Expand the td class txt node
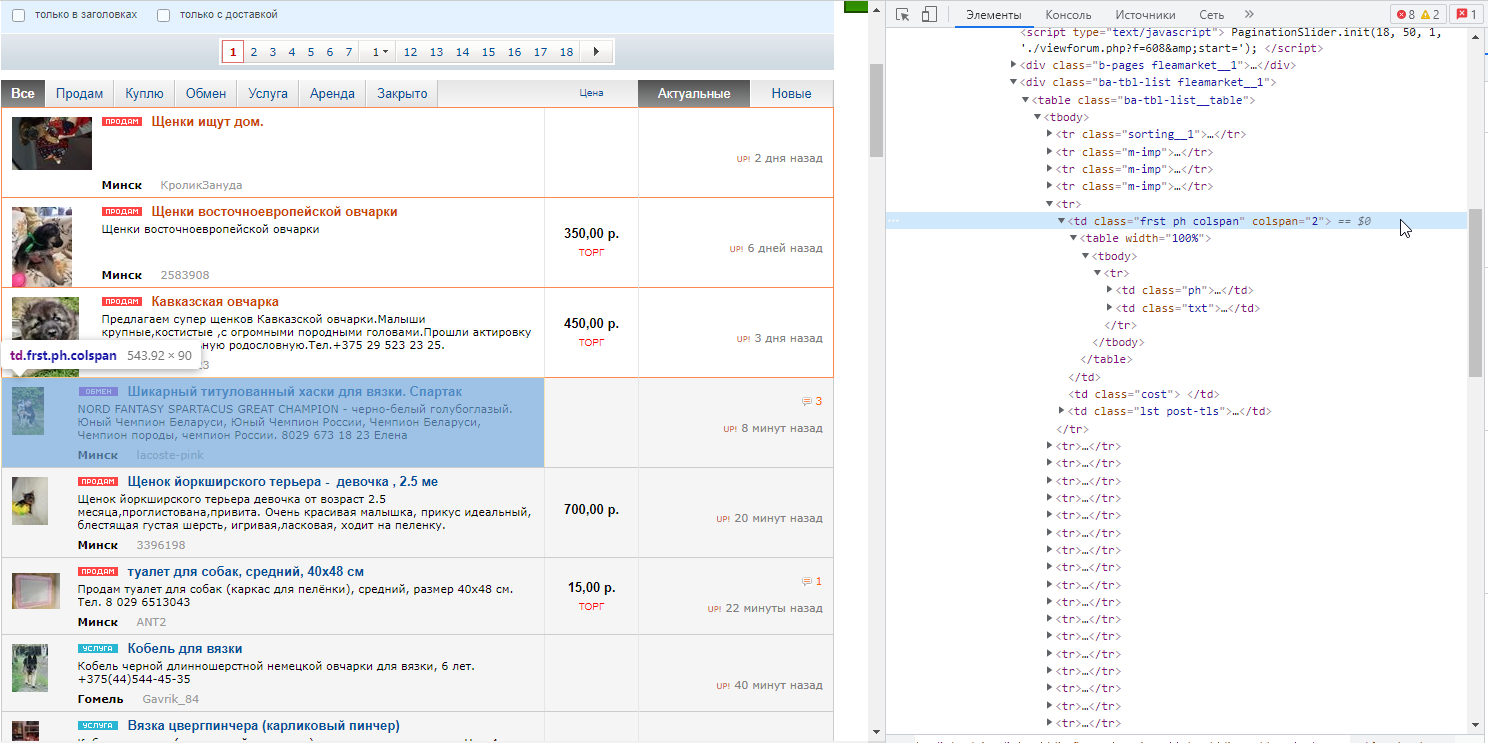 pyautogui.click(x=1110, y=308)
